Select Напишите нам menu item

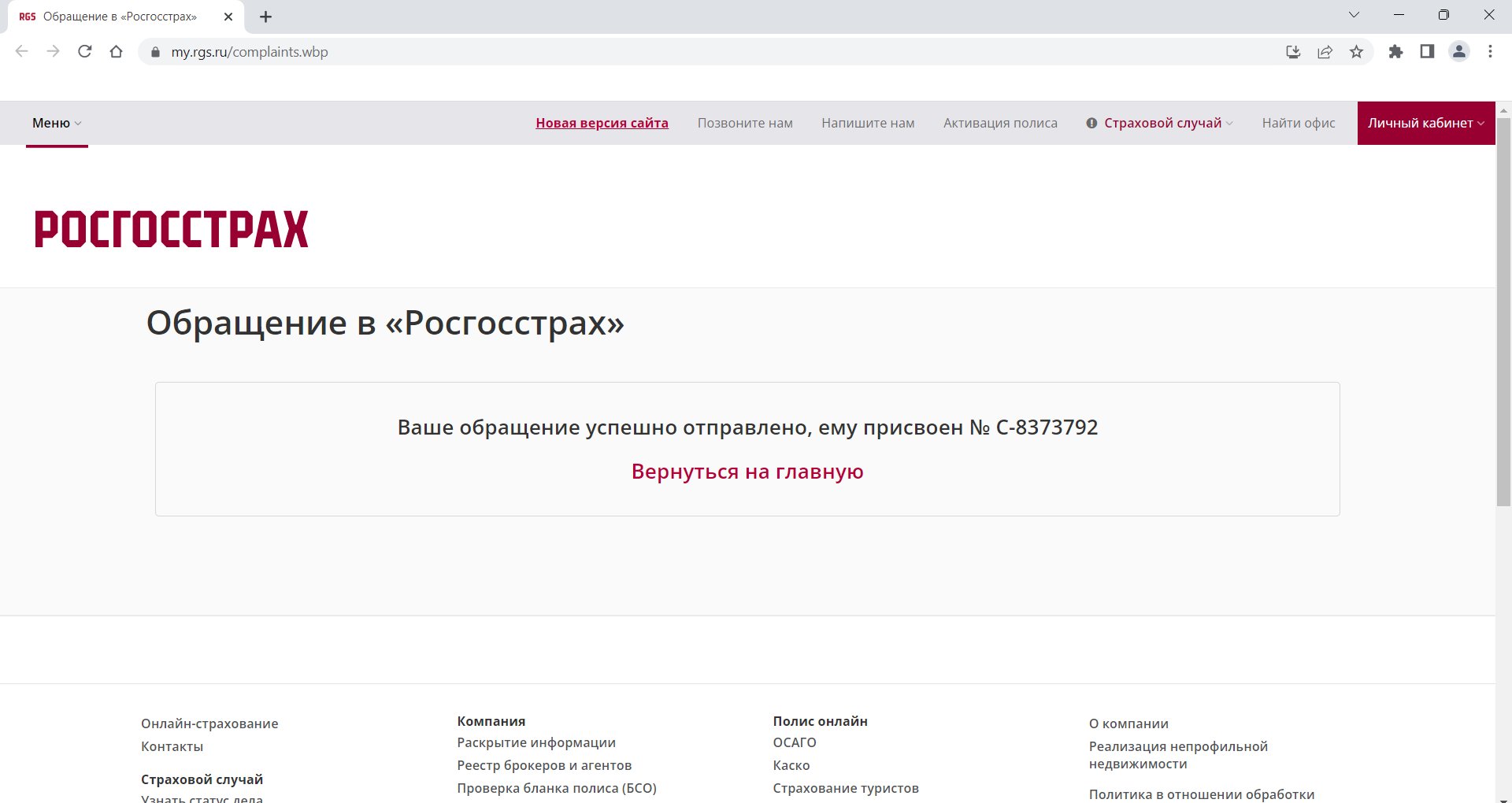tap(868, 123)
